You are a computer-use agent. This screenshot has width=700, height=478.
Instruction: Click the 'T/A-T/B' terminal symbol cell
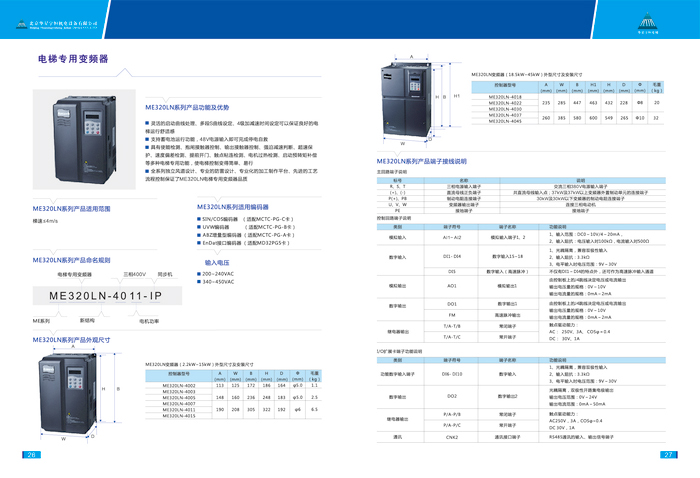click(452, 326)
